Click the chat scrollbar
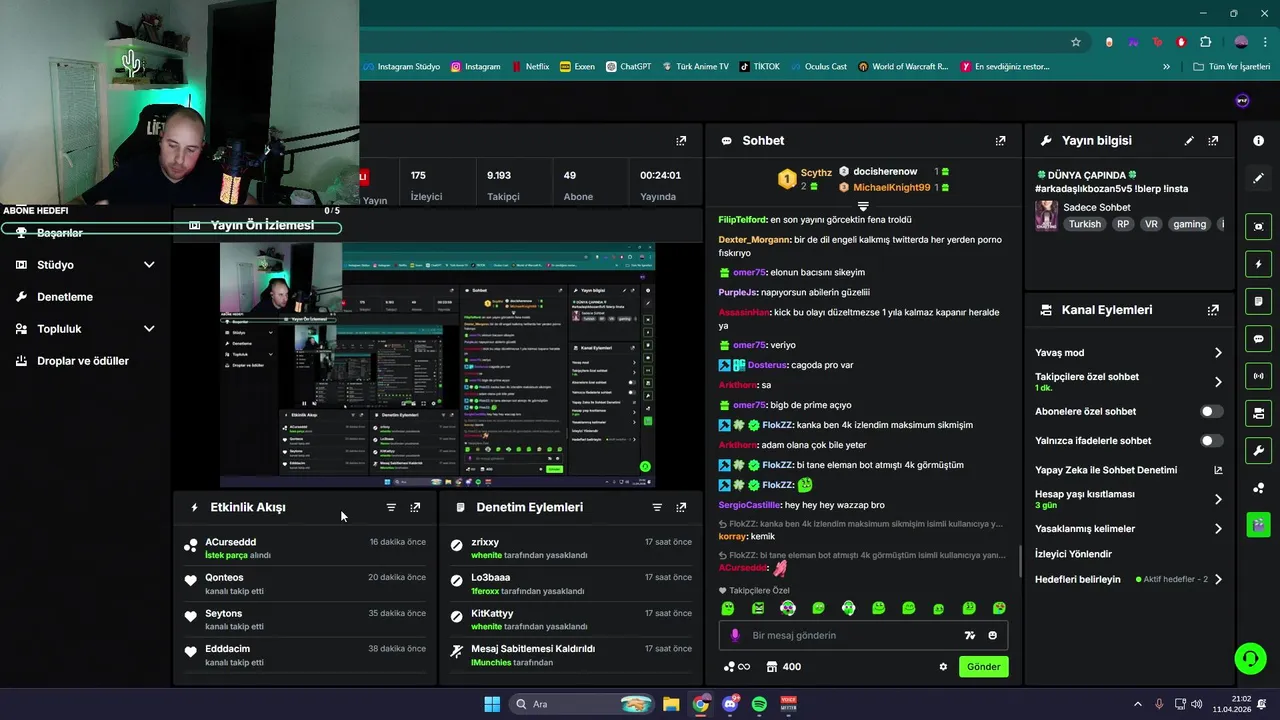 pos(1019,561)
